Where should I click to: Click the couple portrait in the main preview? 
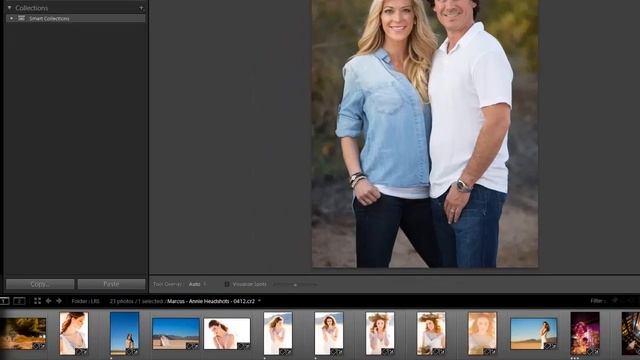(x=425, y=133)
